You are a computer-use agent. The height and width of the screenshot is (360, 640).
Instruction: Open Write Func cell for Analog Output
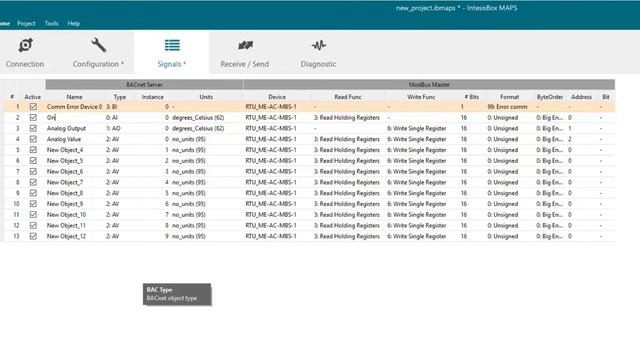[416, 128]
